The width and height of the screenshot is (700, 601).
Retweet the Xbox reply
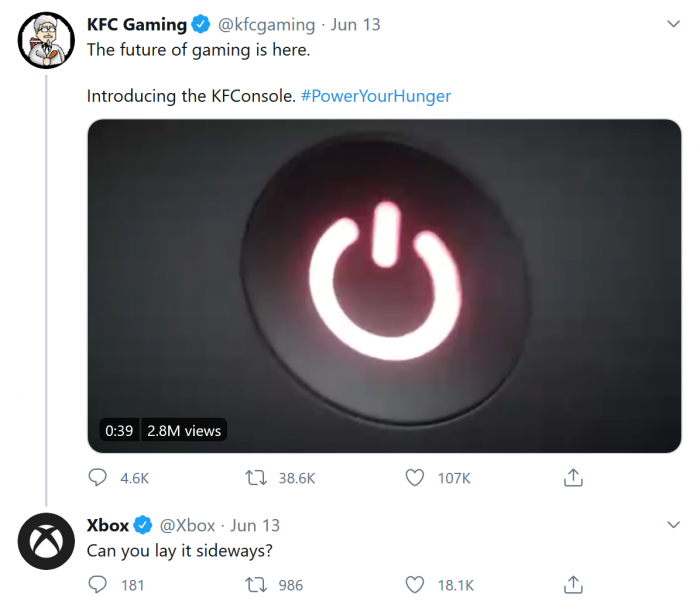click(257, 584)
